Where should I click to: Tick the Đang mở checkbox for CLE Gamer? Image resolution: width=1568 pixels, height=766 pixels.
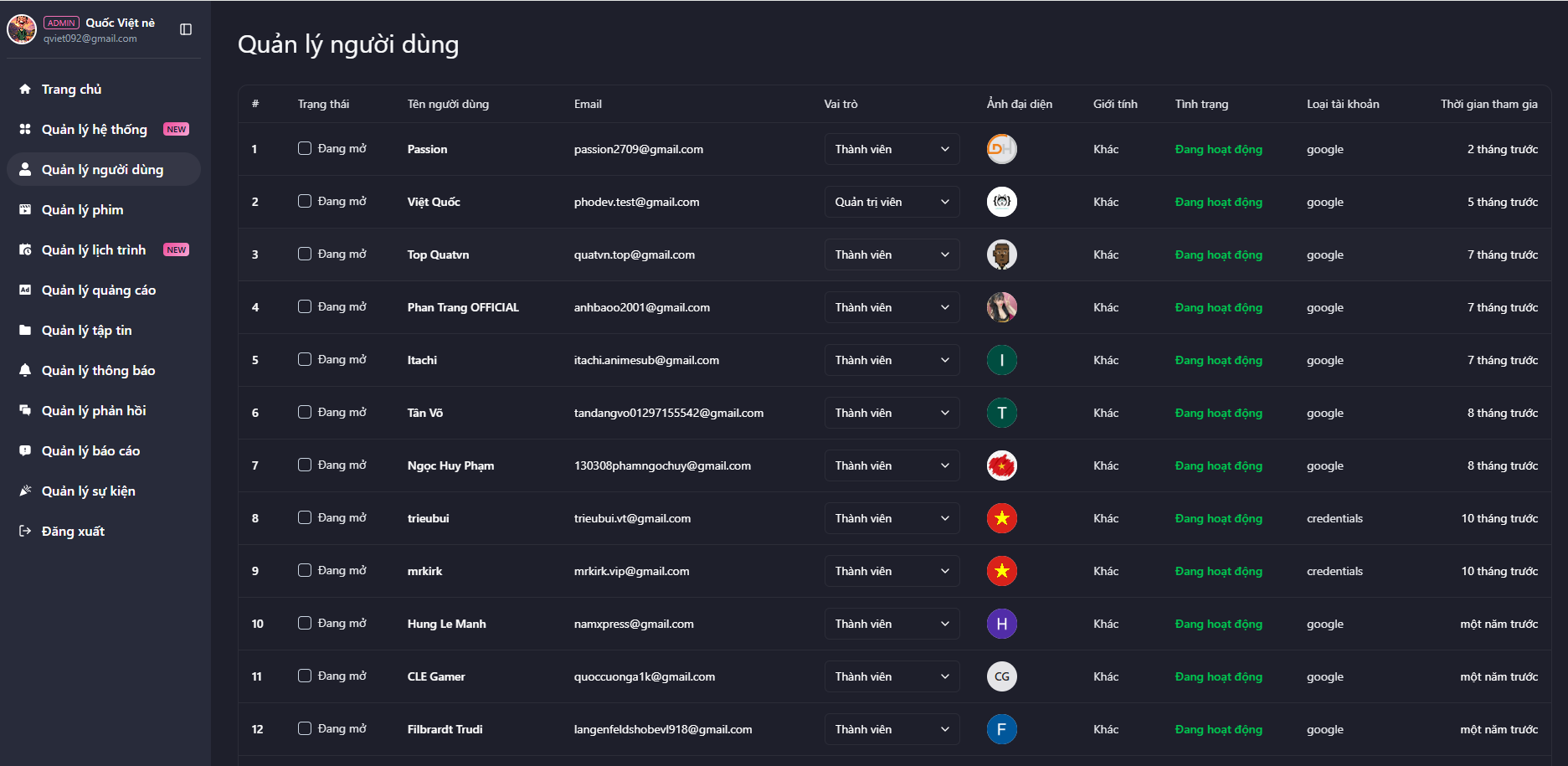click(x=305, y=676)
